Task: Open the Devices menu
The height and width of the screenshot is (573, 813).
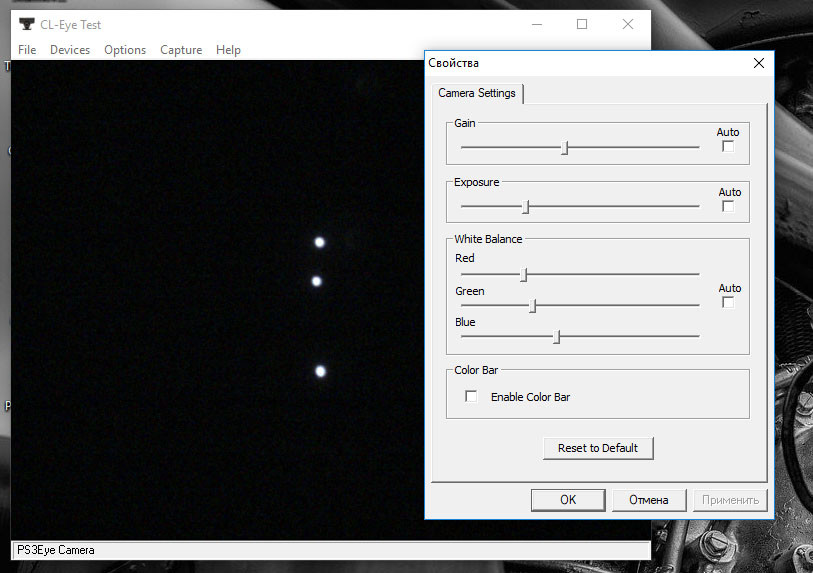Action: point(70,50)
